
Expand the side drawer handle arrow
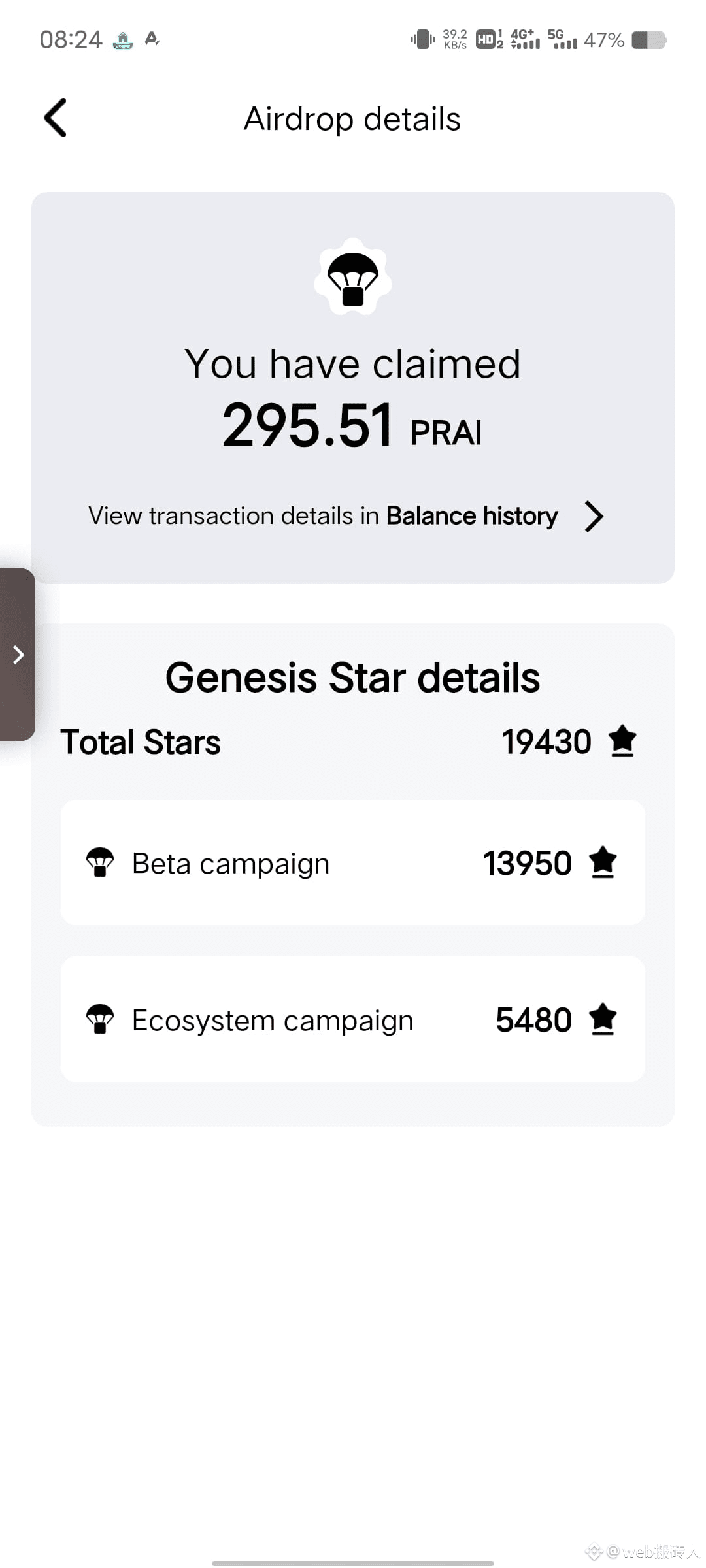point(18,655)
